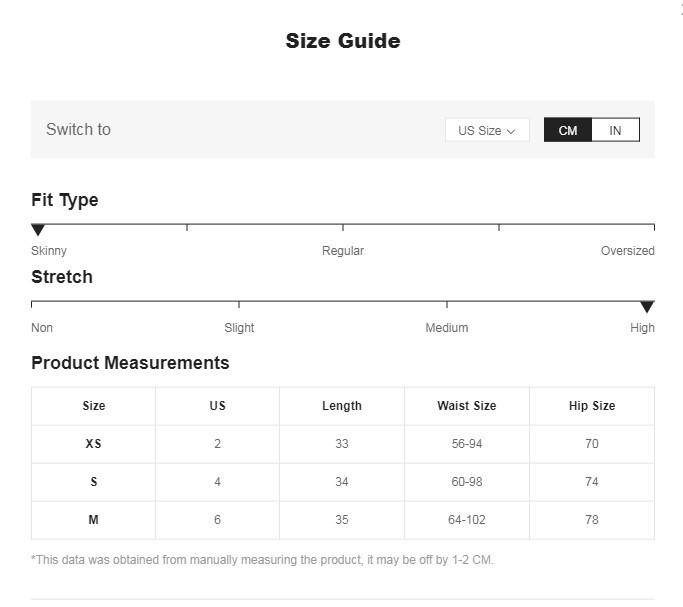
Task: Click the Regular label on Fit Type scale
Action: tap(343, 251)
